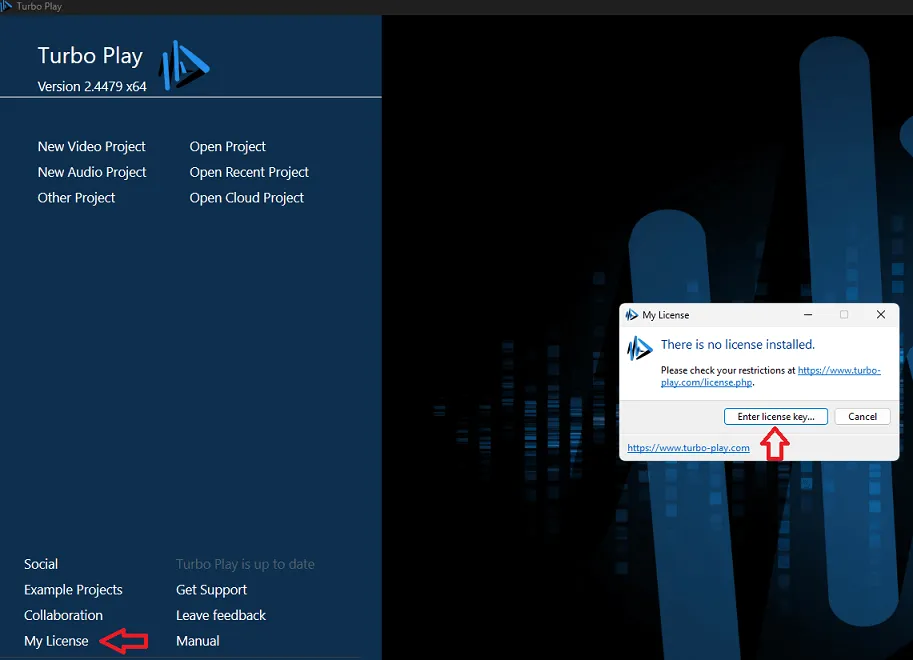Click the Turbo Play icon in the main title bar
This screenshot has width=913, height=660.
pyautogui.click(x=8, y=6)
